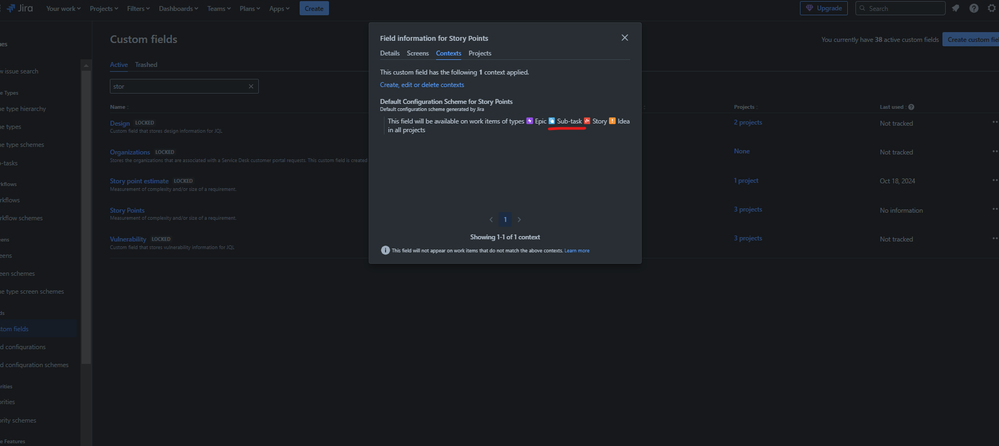The image size is (999, 446).
Task: Click the Story issue type icon
Action: click(x=587, y=121)
